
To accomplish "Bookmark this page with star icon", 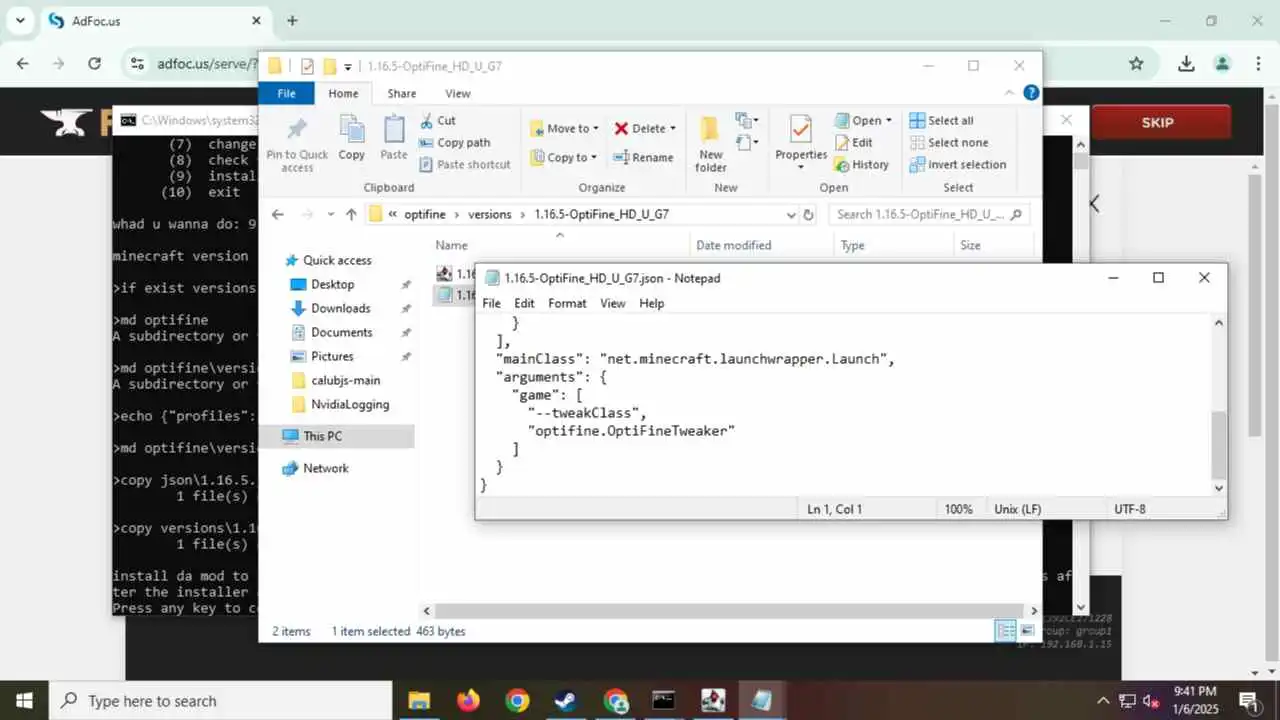I will click(x=1136, y=63).
